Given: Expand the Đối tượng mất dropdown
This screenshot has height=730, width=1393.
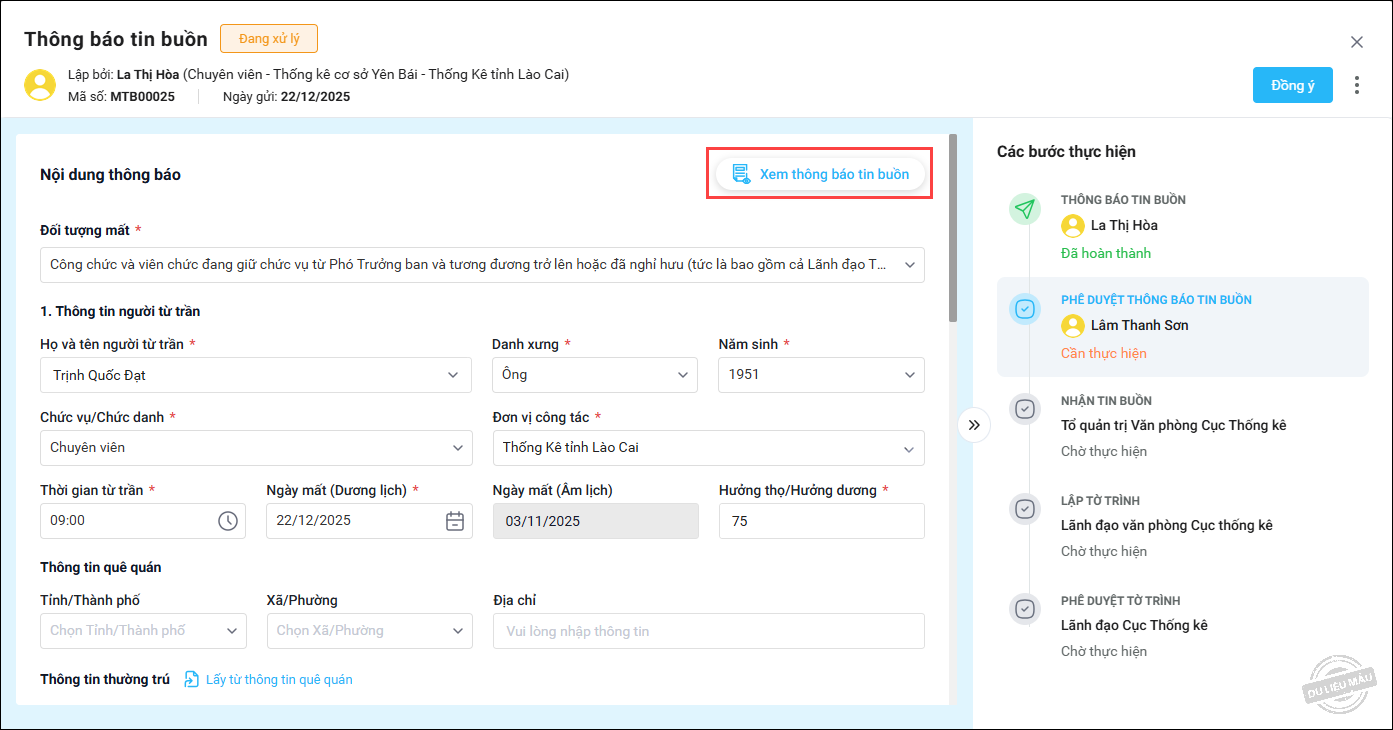Looking at the screenshot, I should (x=909, y=265).
